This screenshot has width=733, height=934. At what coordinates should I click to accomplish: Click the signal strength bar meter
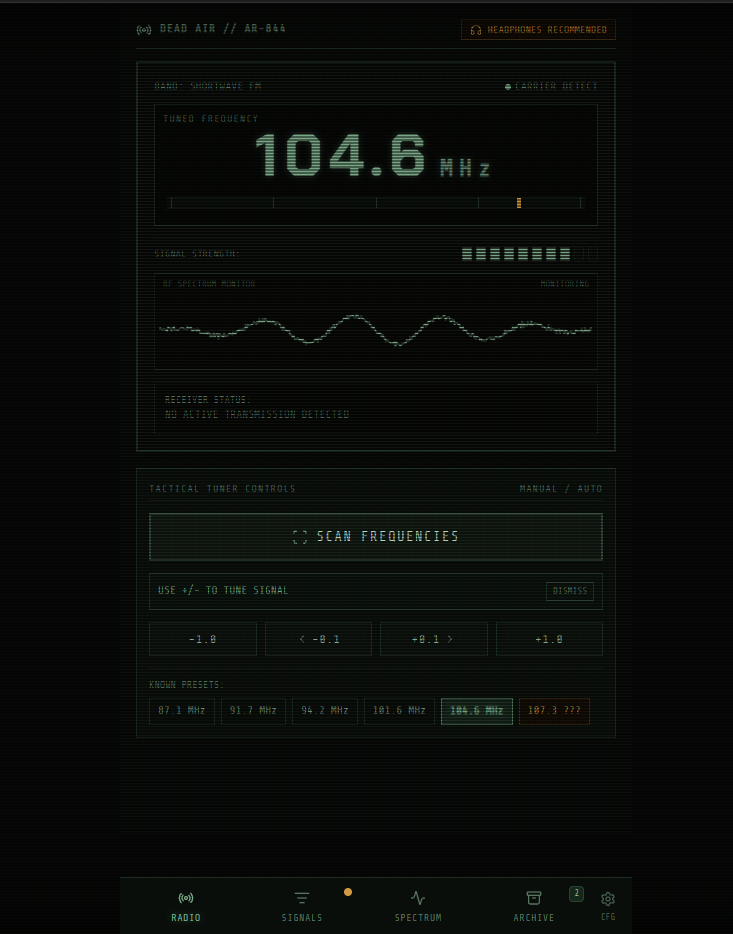[529, 254]
